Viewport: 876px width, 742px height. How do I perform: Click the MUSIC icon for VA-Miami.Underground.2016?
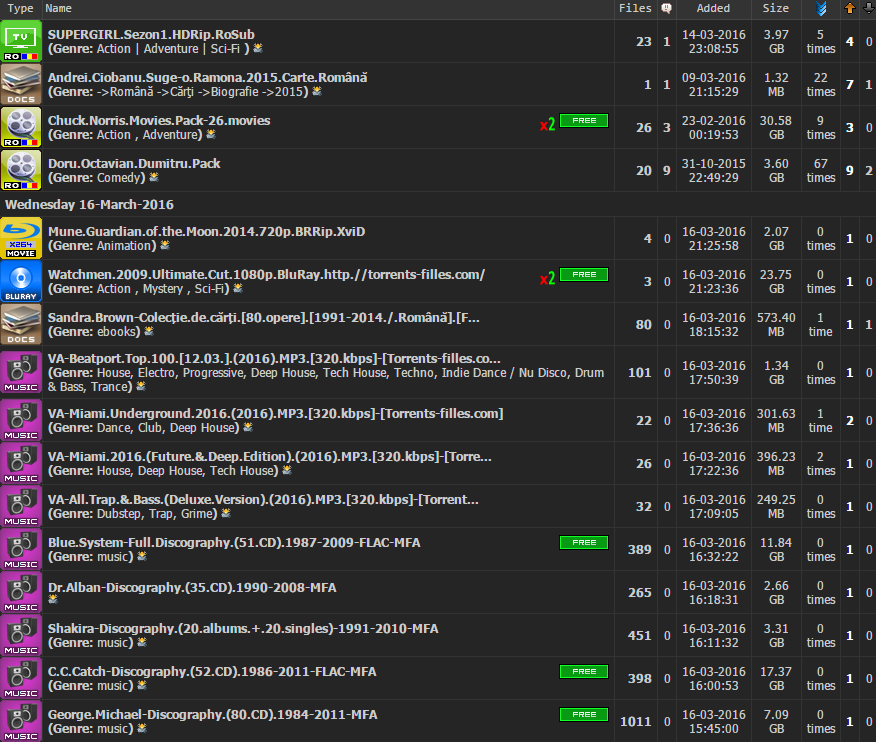coord(21,420)
